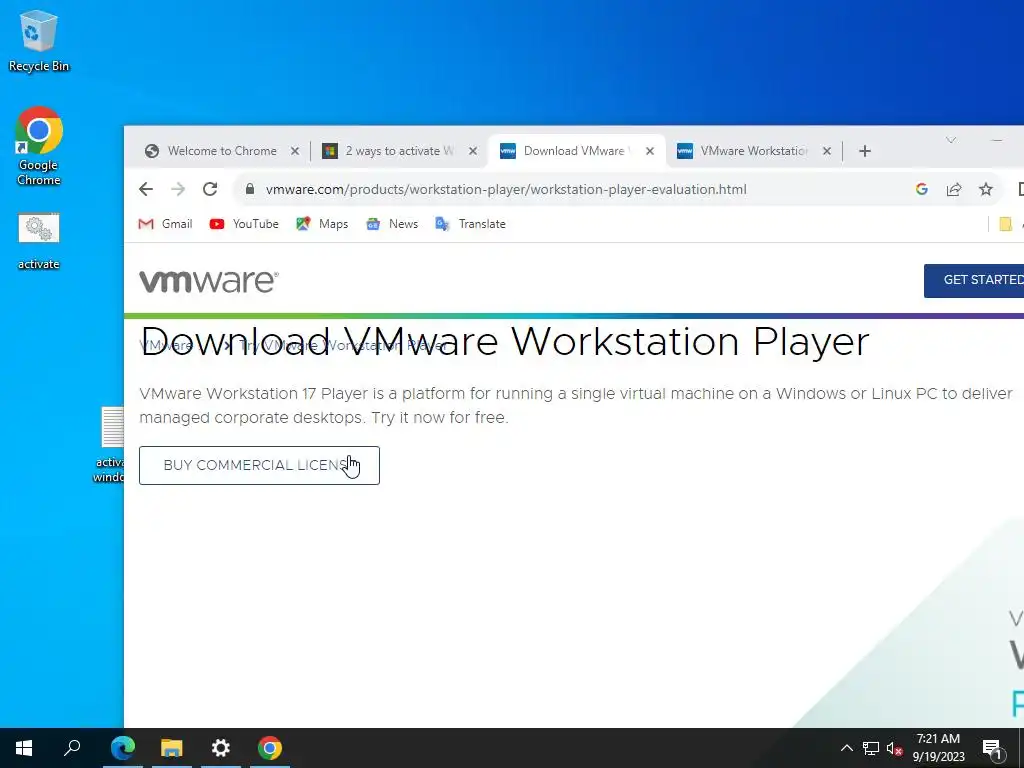Reload the VMware page
Screen dimensions: 1024x768
[x=210, y=189]
